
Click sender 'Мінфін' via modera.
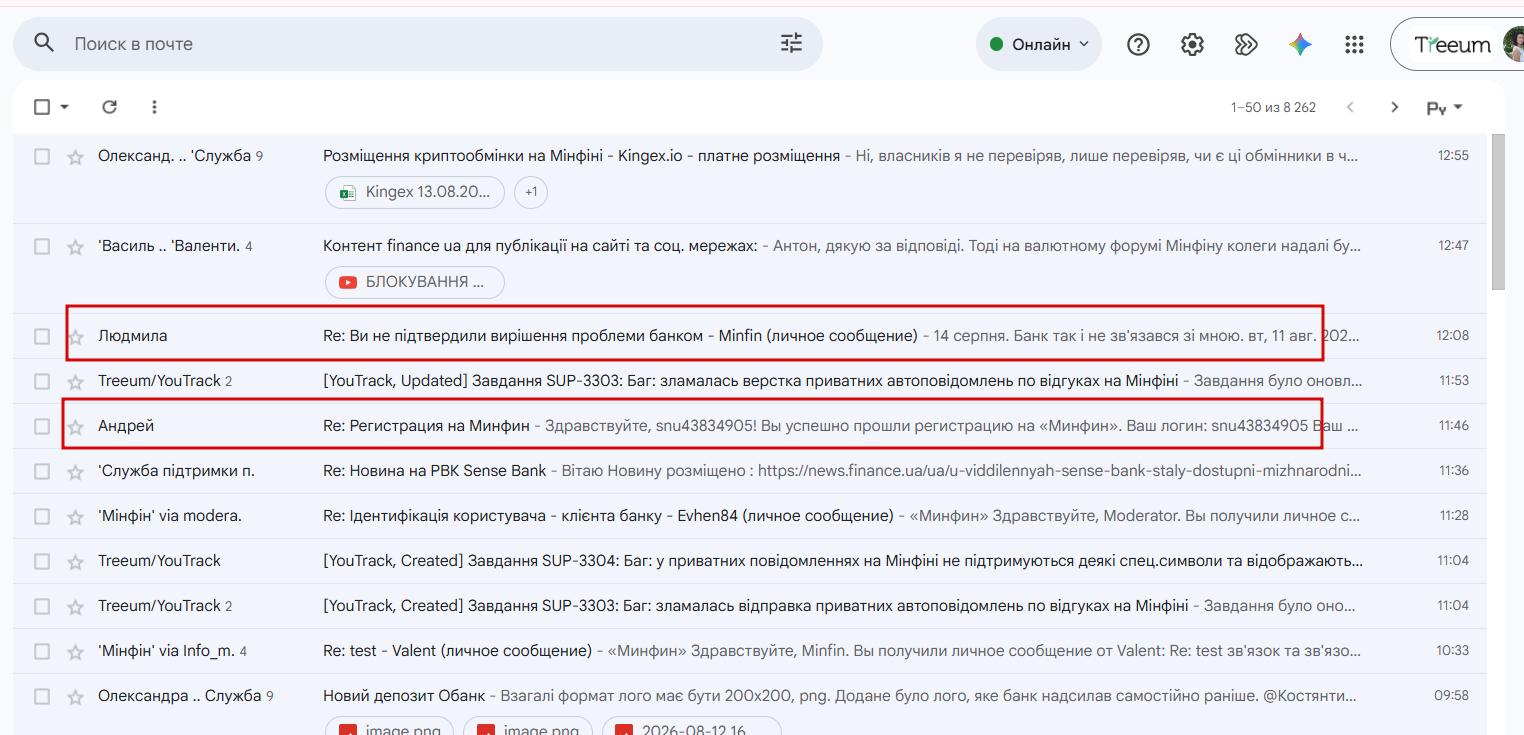click(170, 516)
